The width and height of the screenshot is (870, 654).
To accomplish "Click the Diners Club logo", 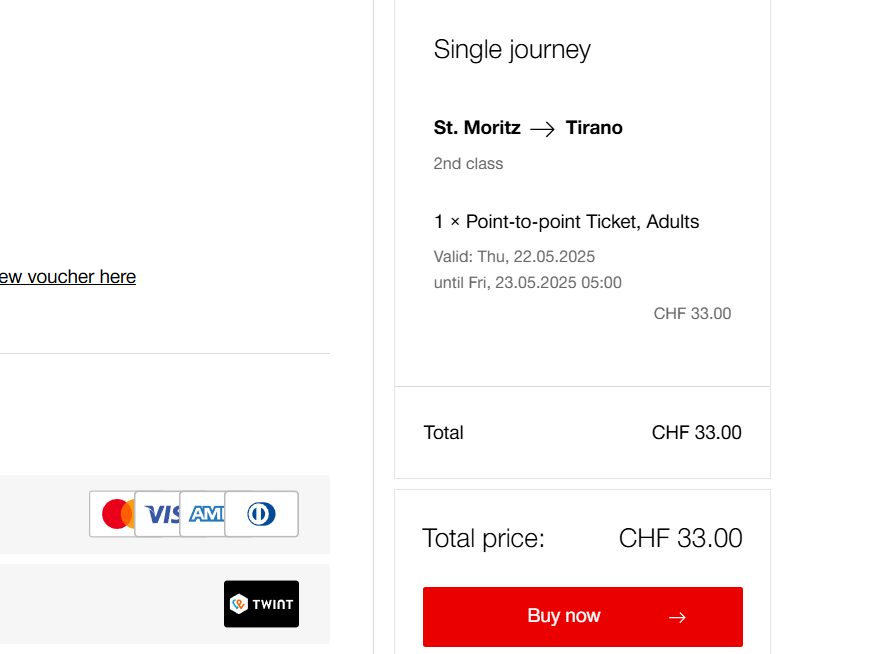I will pos(261,514).
